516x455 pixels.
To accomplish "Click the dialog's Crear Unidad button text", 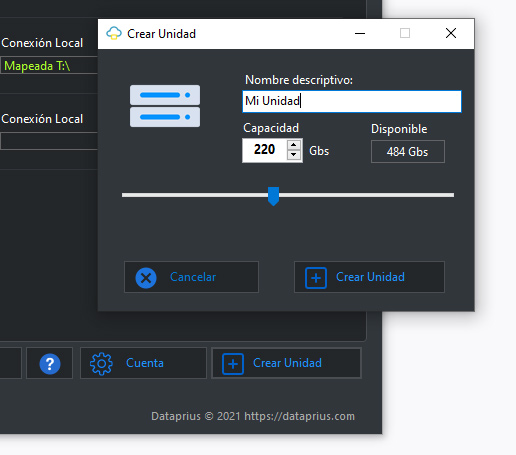I will 370,277.
